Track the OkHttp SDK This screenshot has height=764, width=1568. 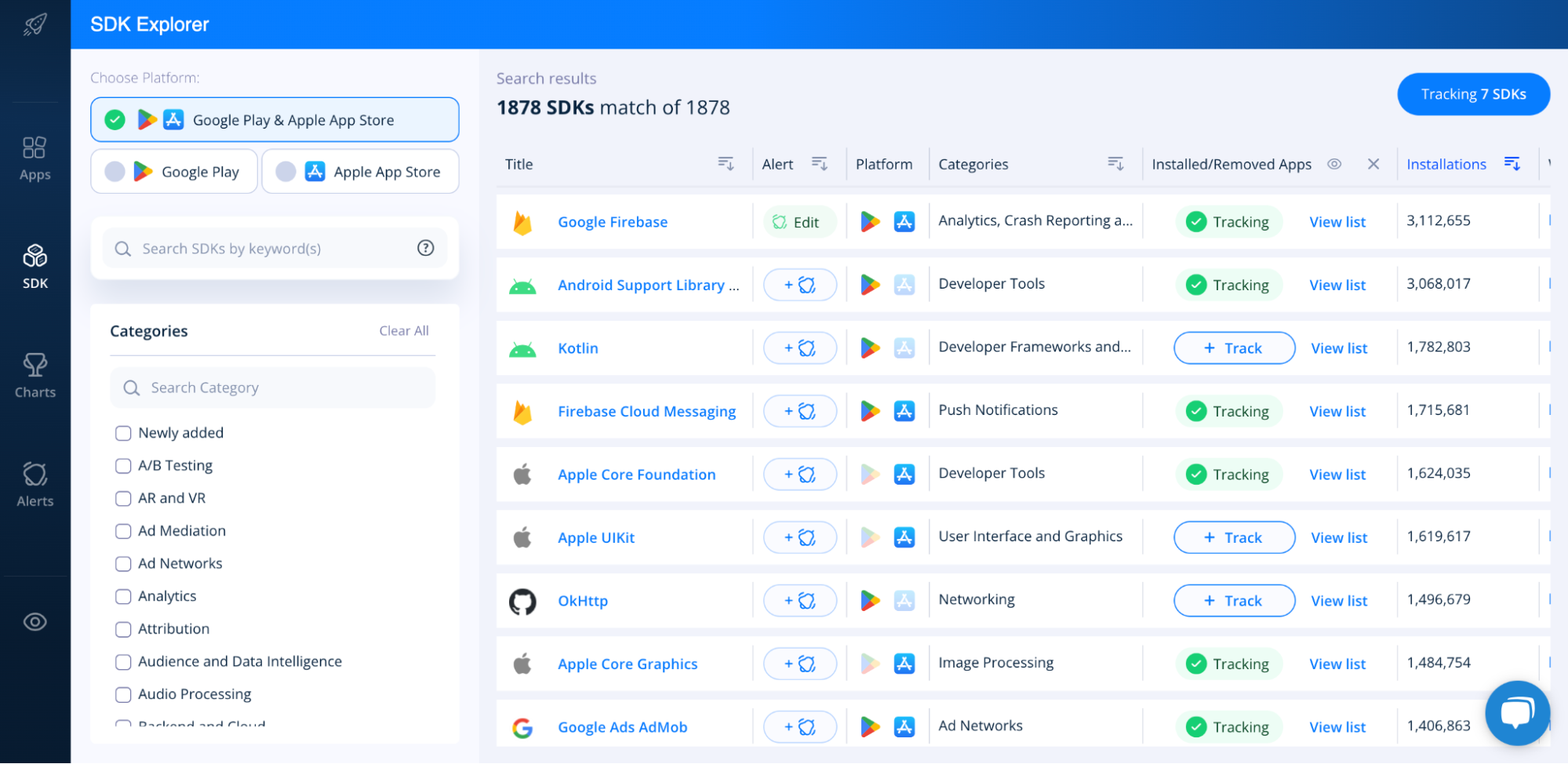(x=1234, y=601)
